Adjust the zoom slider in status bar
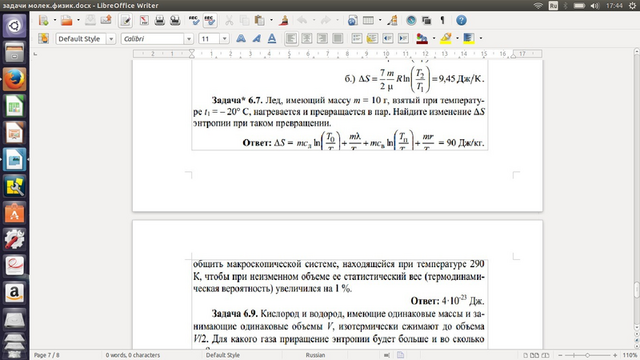This screenshot has width=640, height=360. [588, 355]
